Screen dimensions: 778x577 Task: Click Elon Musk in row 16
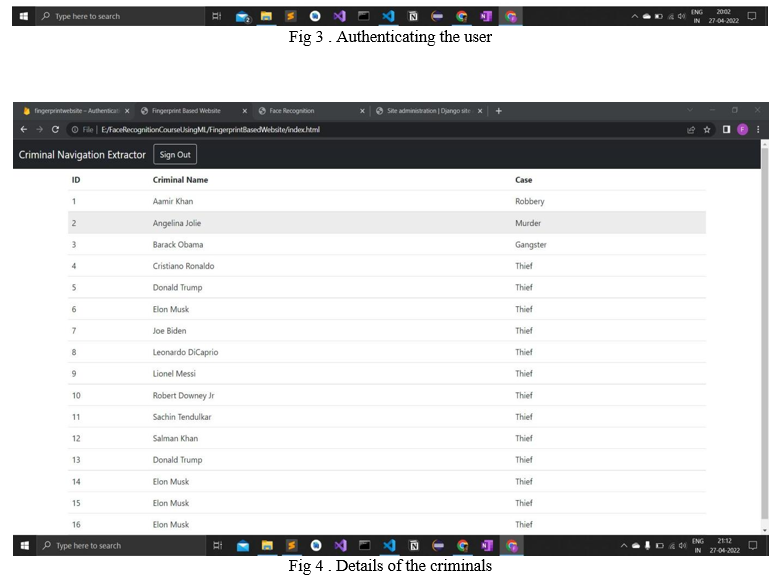171,524
